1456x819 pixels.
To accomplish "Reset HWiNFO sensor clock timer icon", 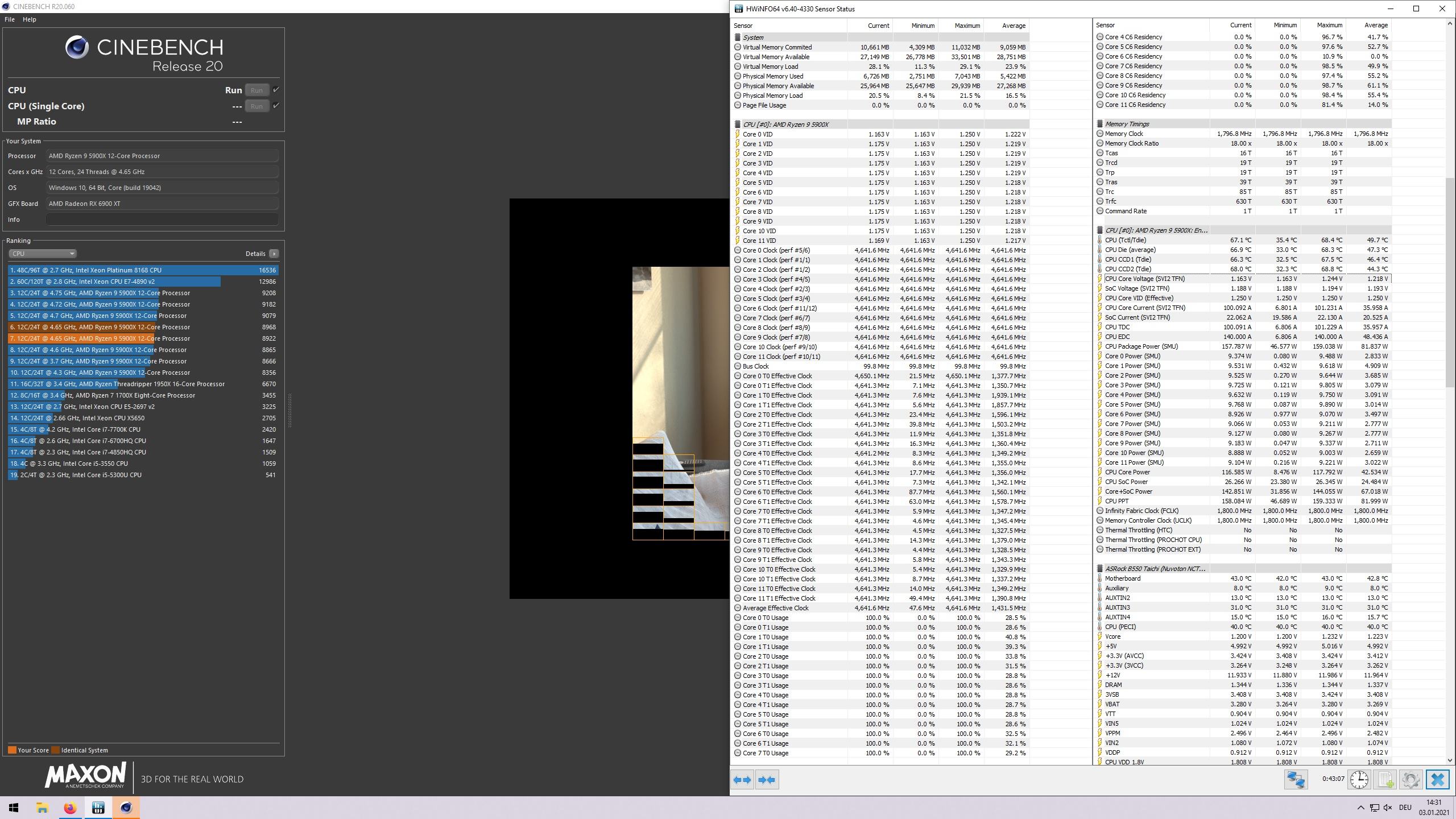I will point(1359,780).
